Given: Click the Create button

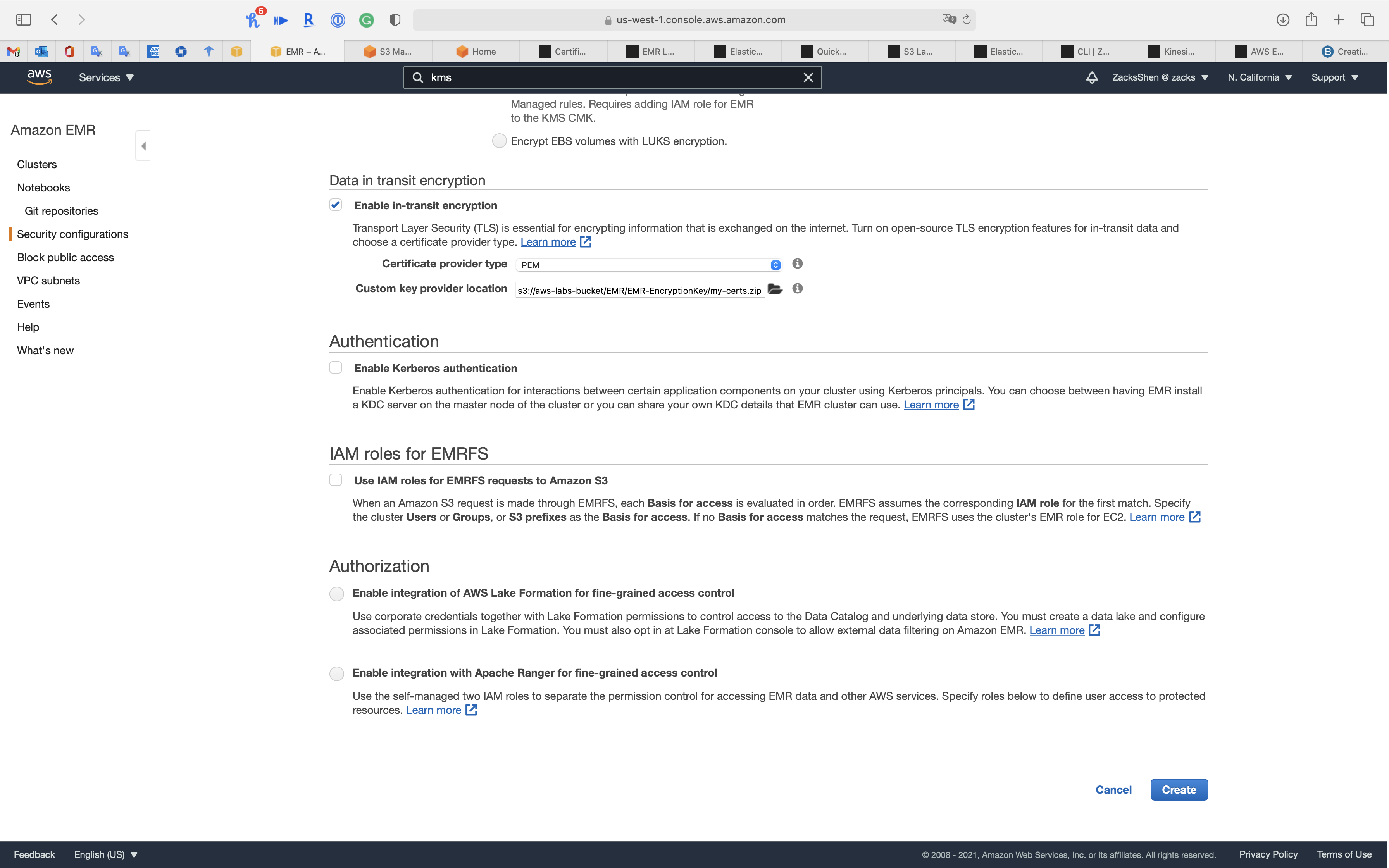Looking at the screenshot, I should (1179, 789).
